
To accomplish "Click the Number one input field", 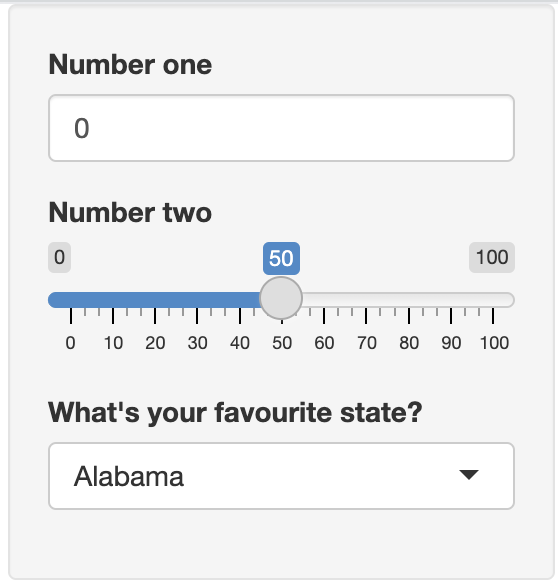I will pos(281,128).
